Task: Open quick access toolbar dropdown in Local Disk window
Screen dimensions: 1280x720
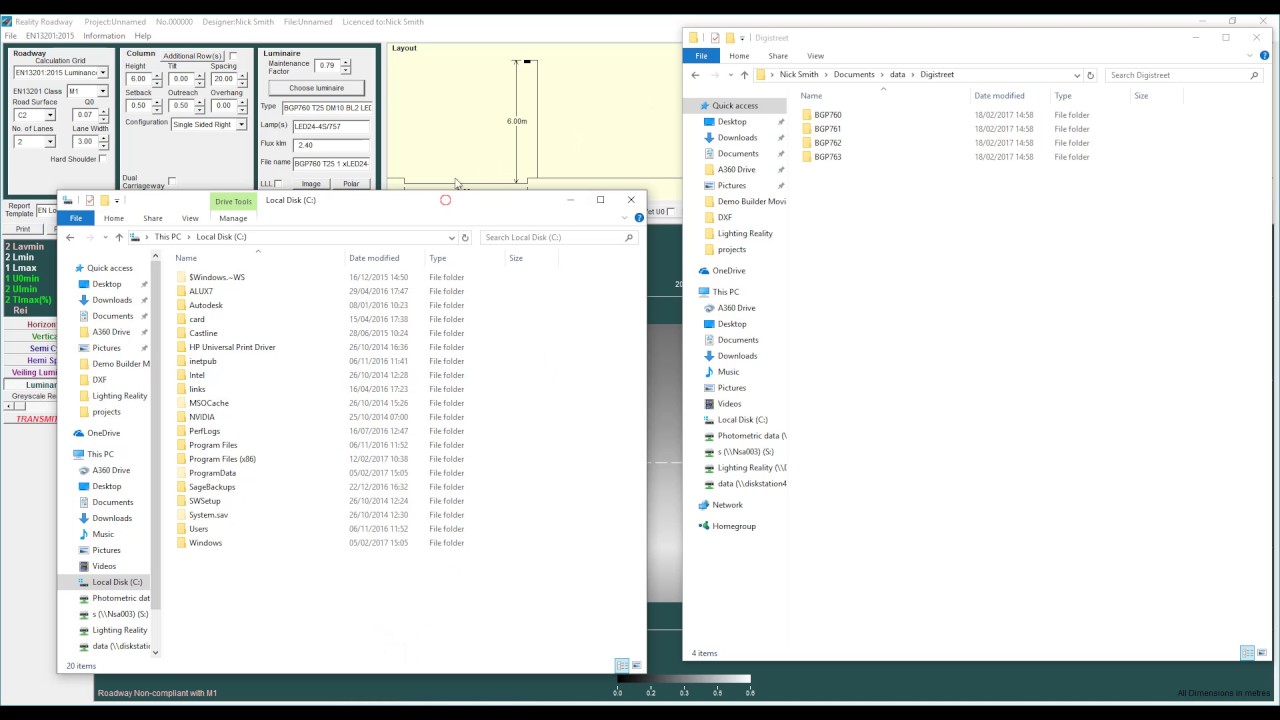Action: [x=117, y=200]
